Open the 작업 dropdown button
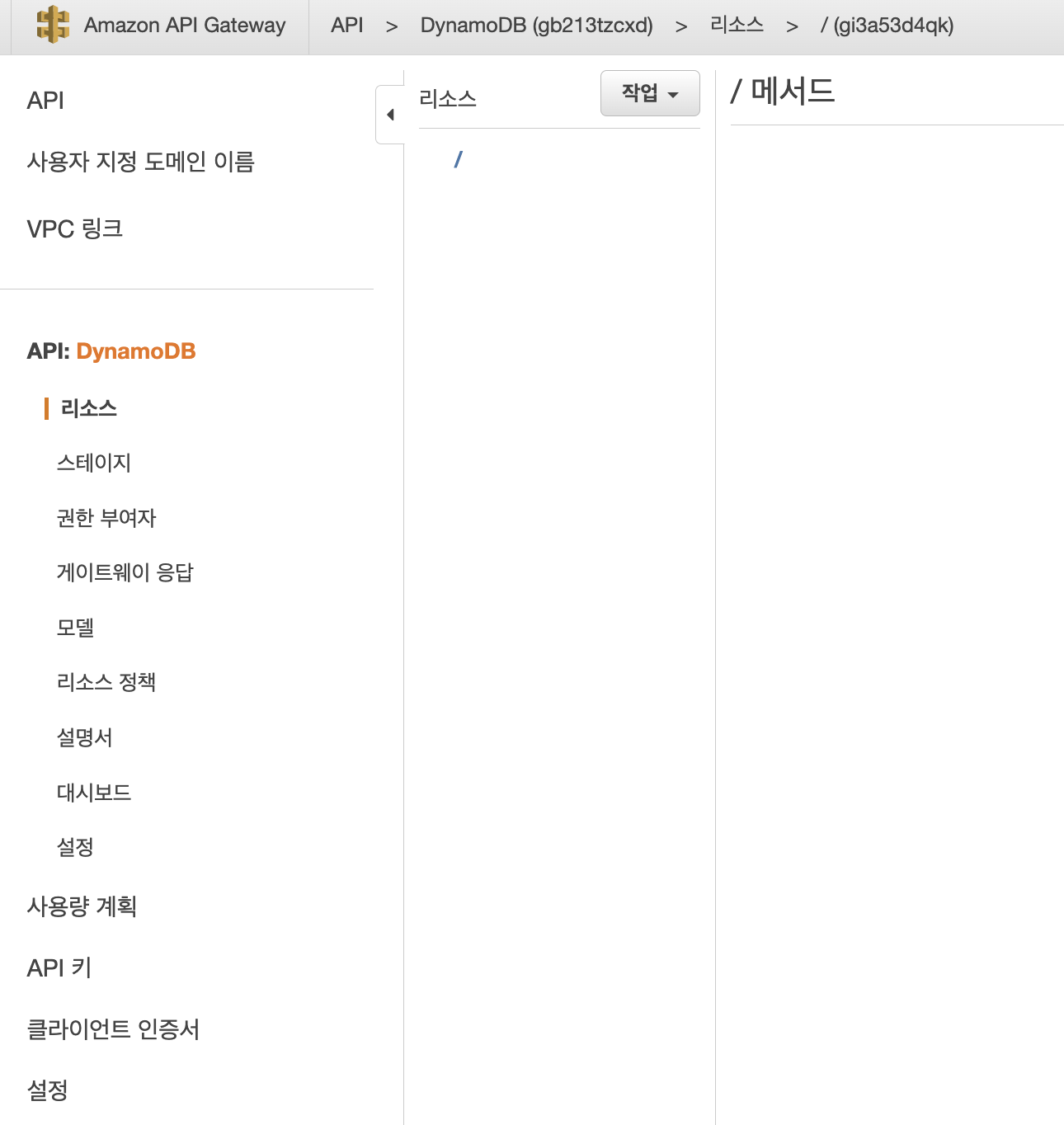The image size is (1064, 1125). 650,93
